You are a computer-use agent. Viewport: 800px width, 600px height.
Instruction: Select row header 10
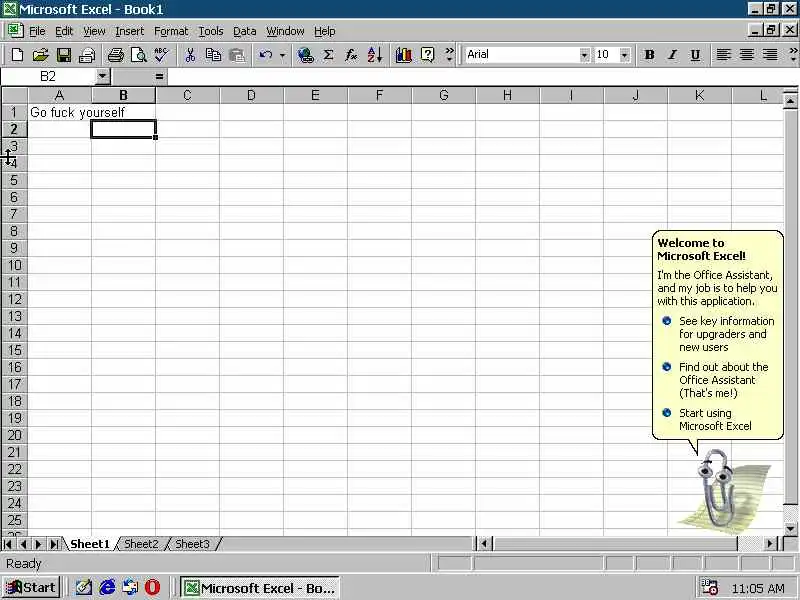[x=14, y=265]
